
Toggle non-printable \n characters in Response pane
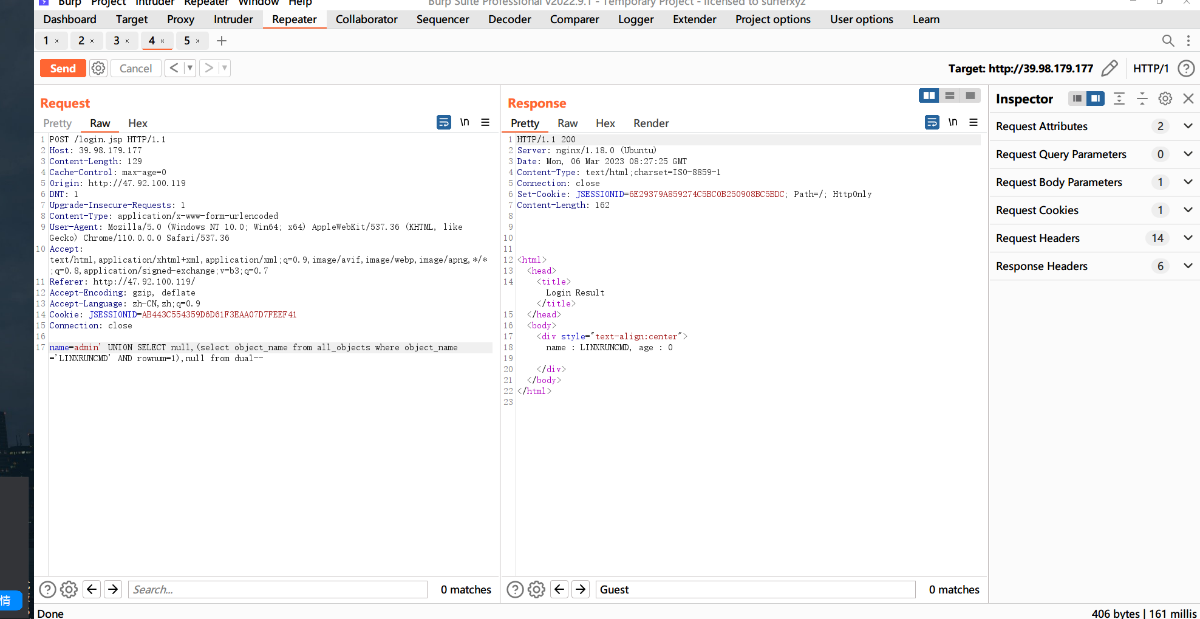[x=953, y=122]
